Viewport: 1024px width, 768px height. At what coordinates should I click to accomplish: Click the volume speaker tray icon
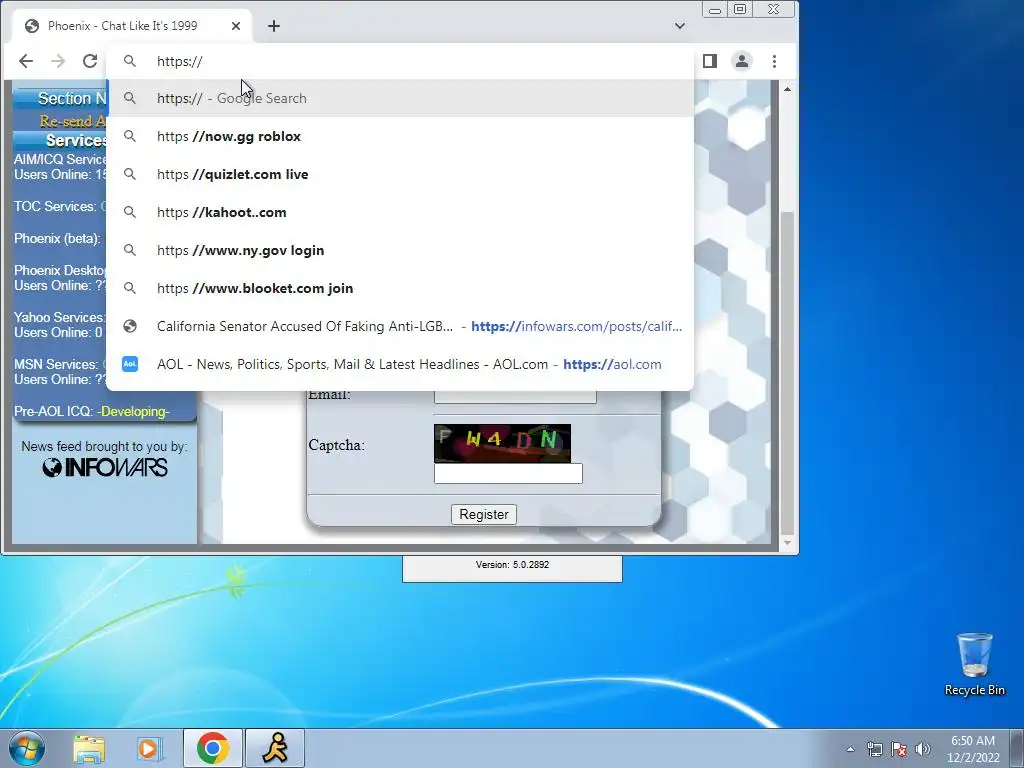point(923,749)
